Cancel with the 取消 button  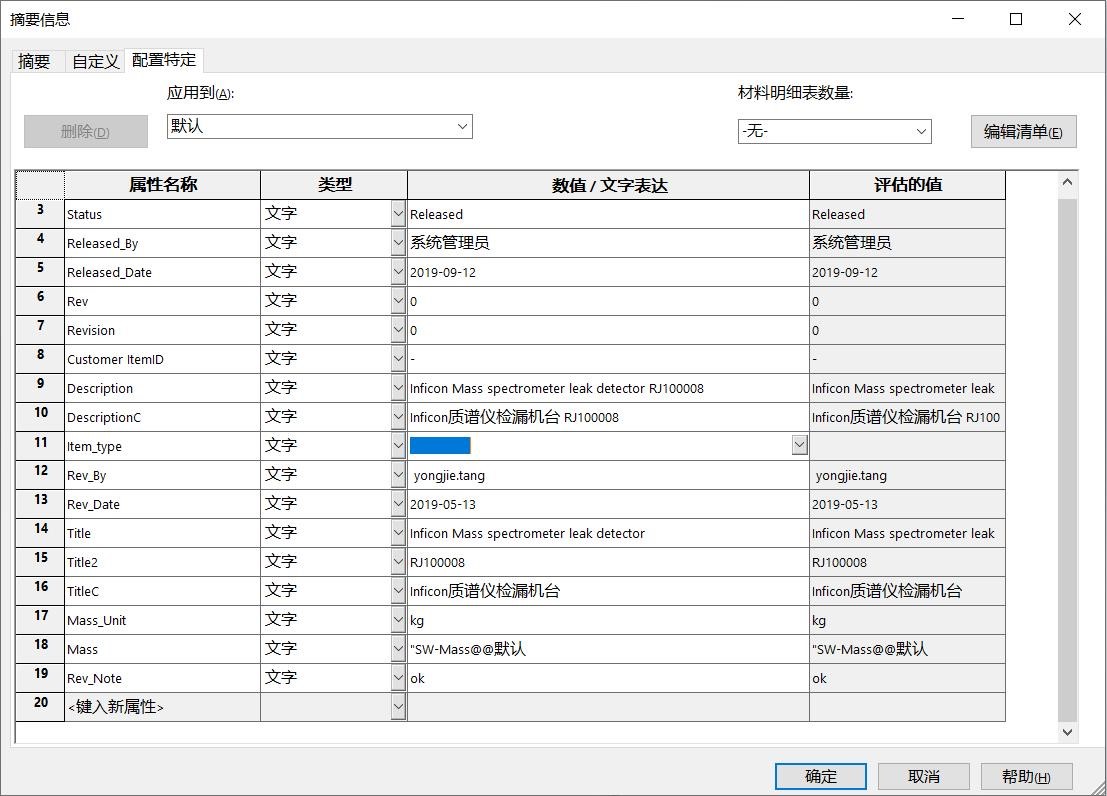pyautogui.click(x=923, y=776)
